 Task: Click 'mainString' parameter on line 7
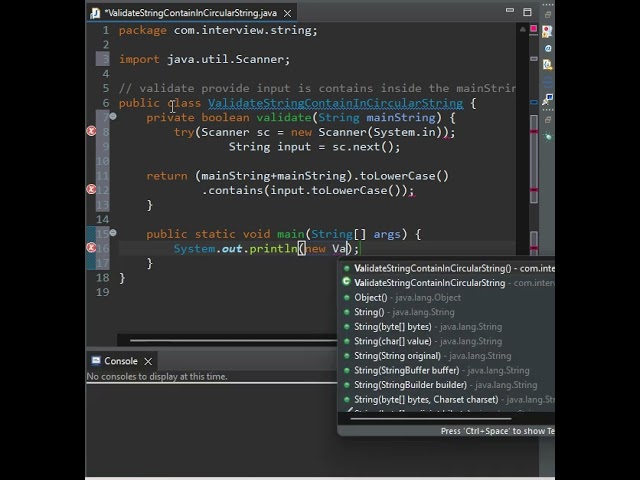click(401, 118)
